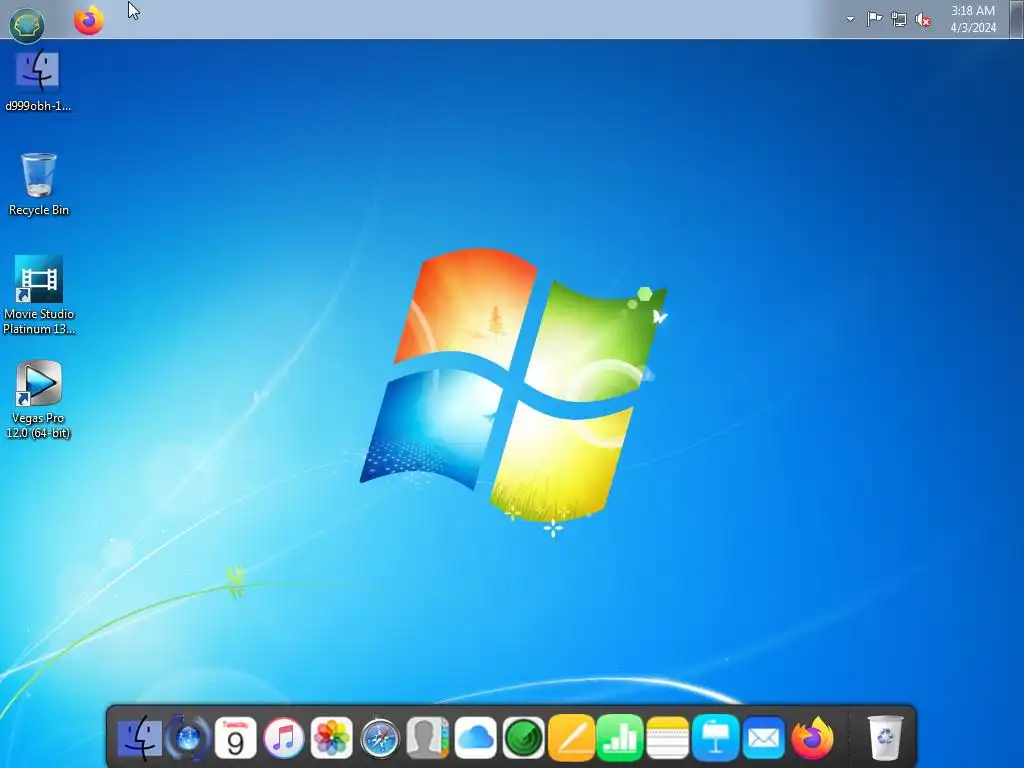Click the muted volume tray icon
The image size is (1024, 768).
pos(923,20)
